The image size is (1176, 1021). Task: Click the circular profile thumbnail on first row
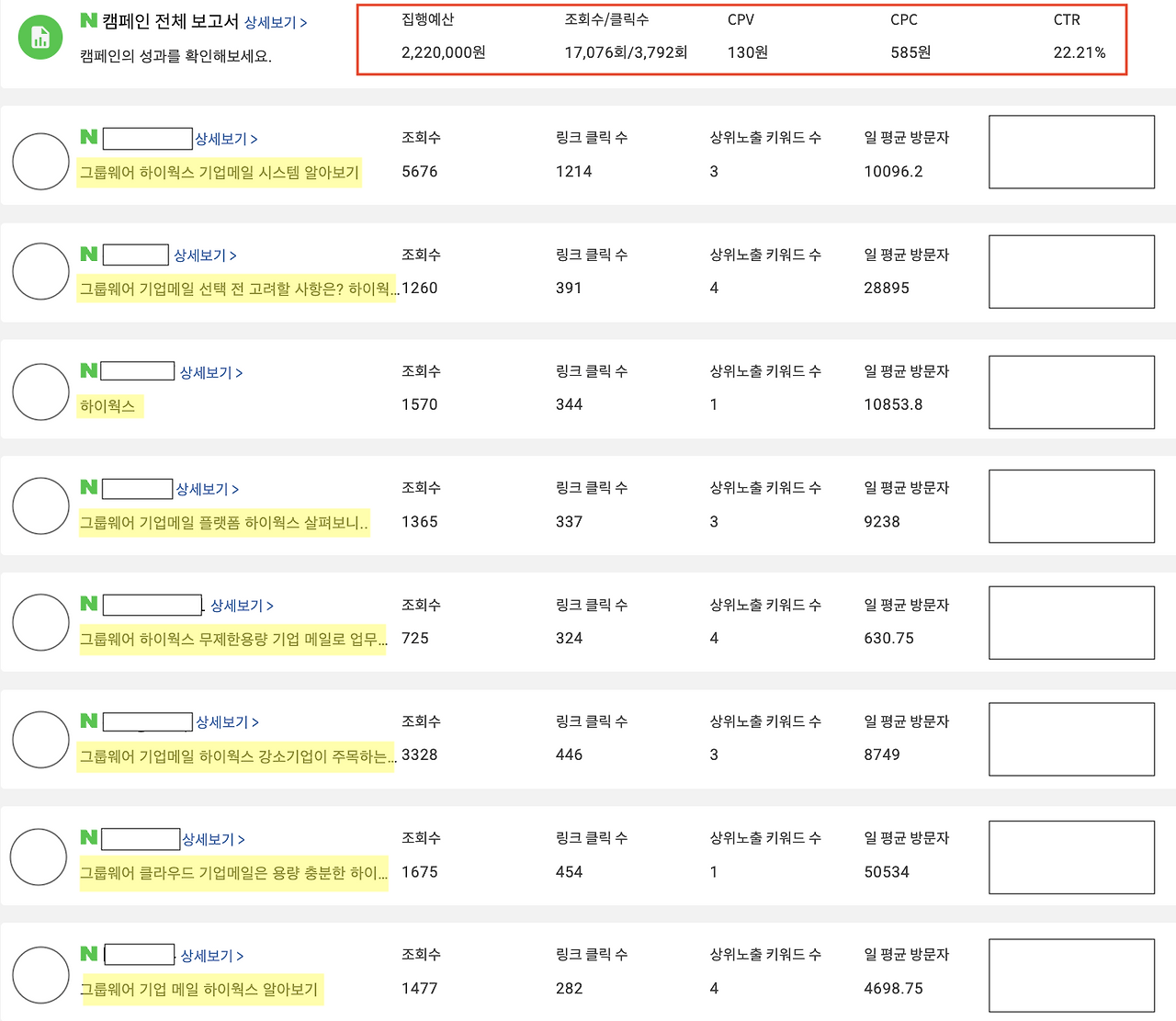tap(40, 161)
